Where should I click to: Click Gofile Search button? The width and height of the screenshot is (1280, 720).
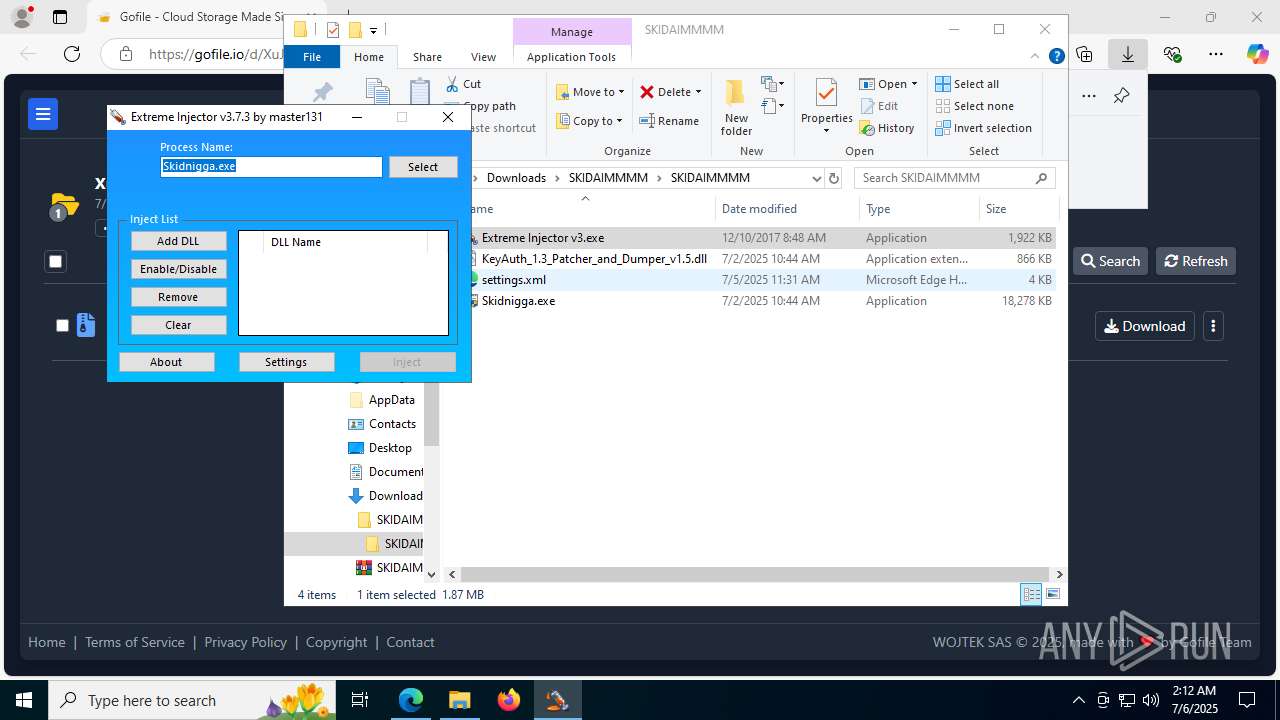pos(1110,261)
